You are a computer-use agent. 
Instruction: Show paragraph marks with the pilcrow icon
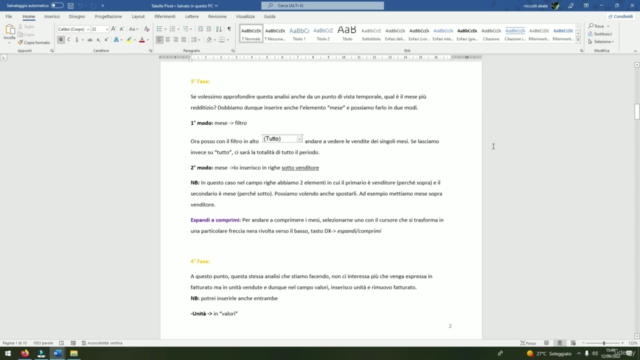point(229,29)
